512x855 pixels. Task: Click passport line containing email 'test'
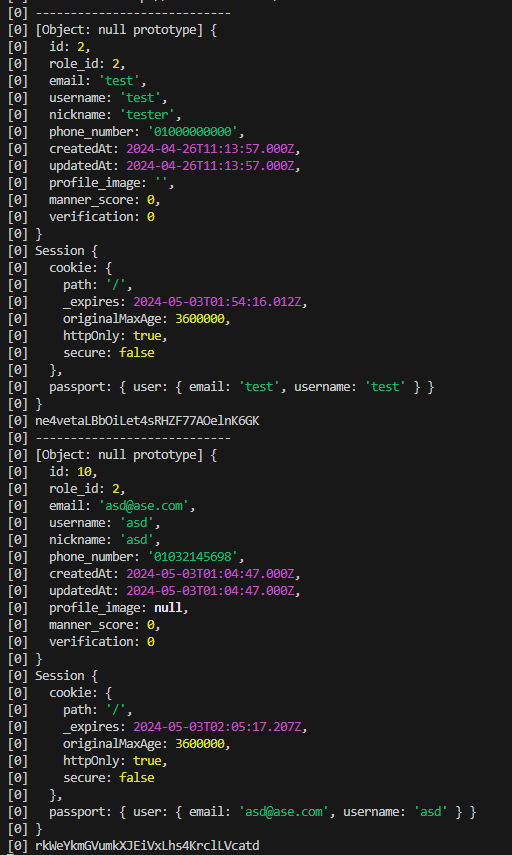pyautogui.click(x=242, y=387)
